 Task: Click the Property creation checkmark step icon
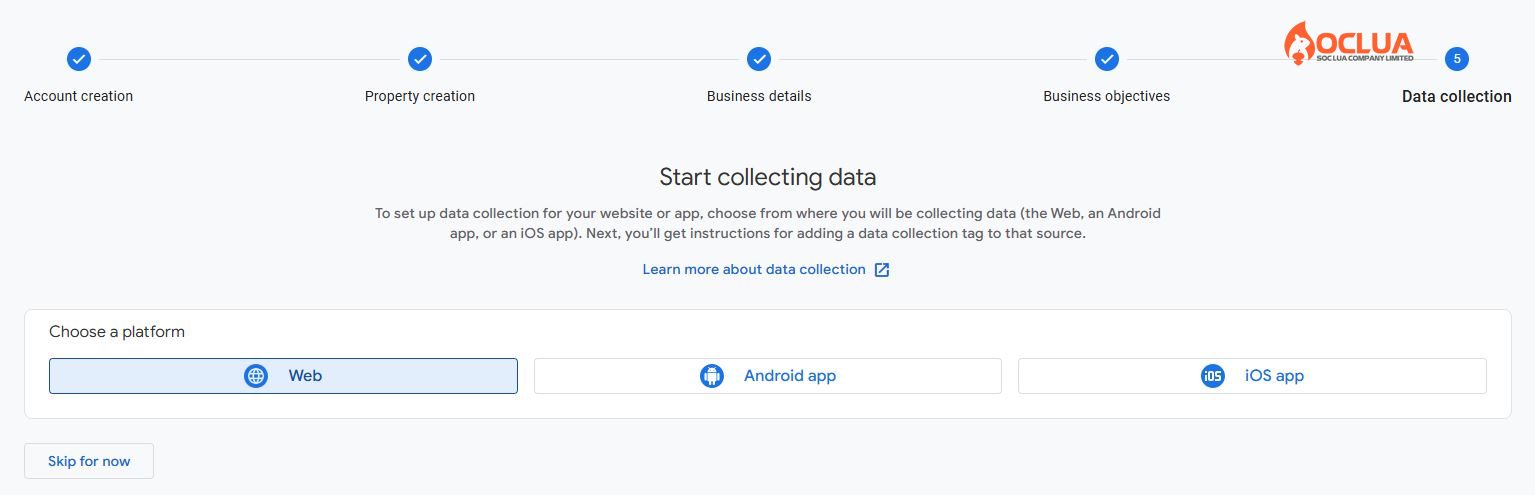tap(420, 59)
